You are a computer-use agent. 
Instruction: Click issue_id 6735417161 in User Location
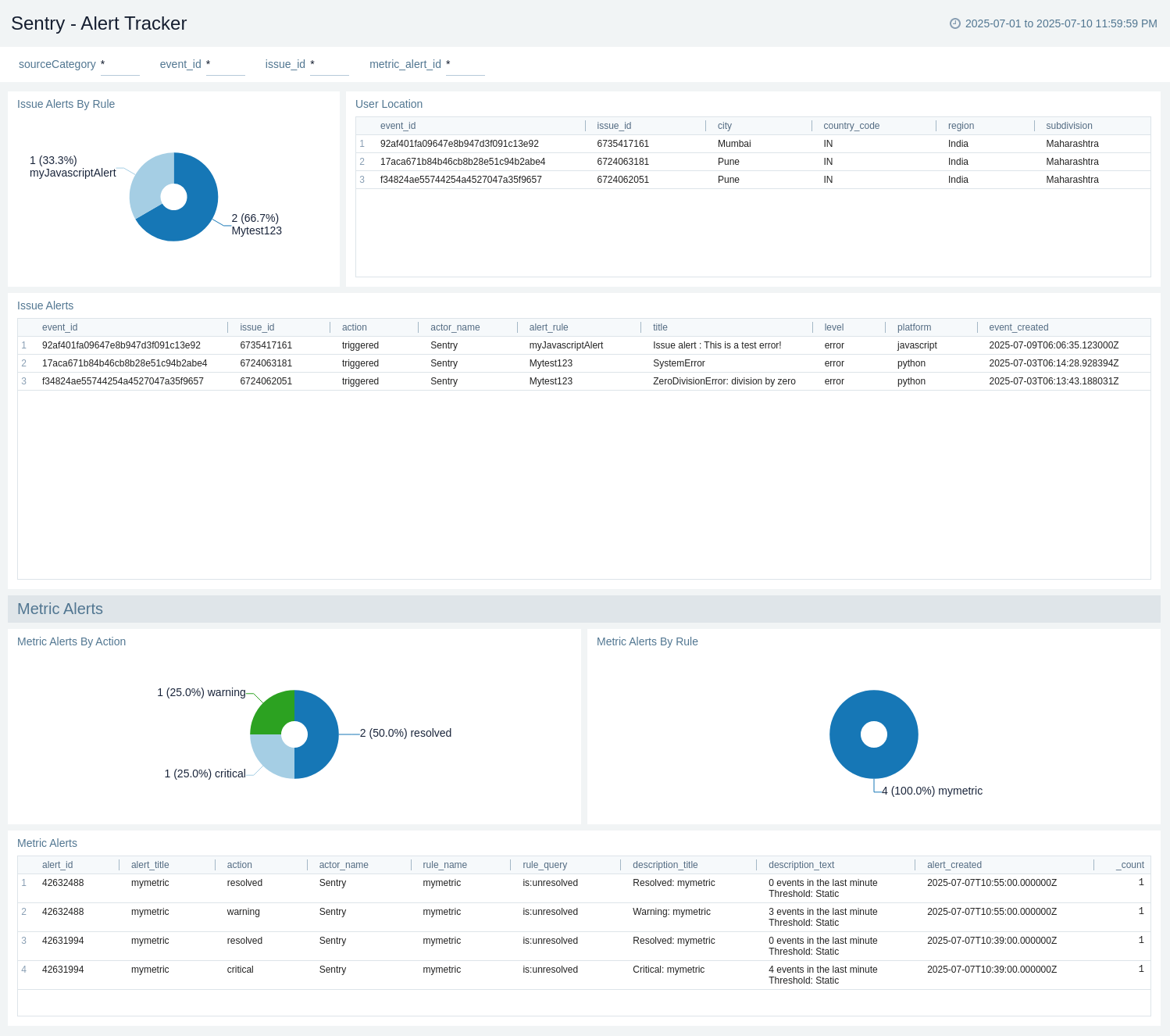(623, 144)
